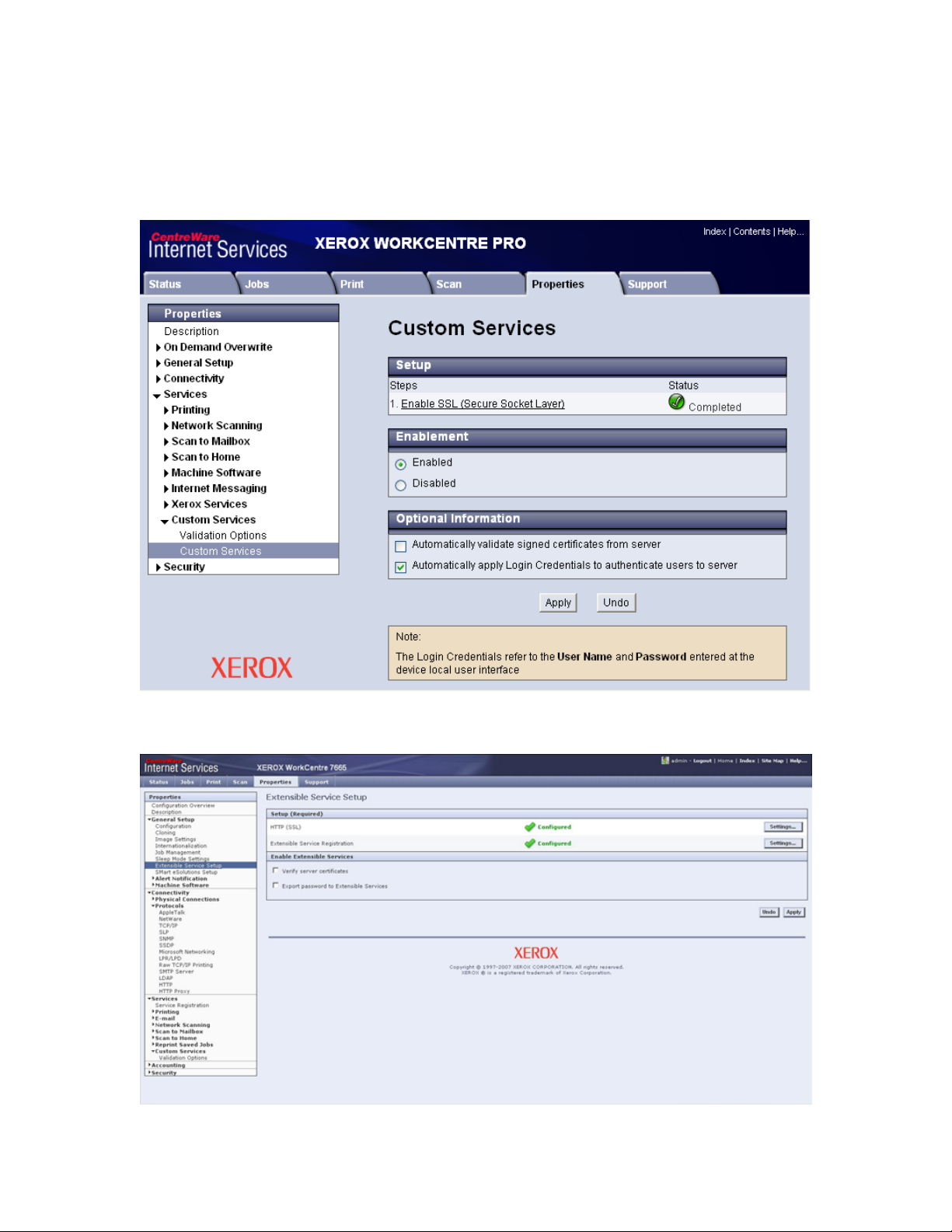The height and width of the screenshot is (1232, 952).
Task: Click the green Completed status check icon
Action: [676, 402]
